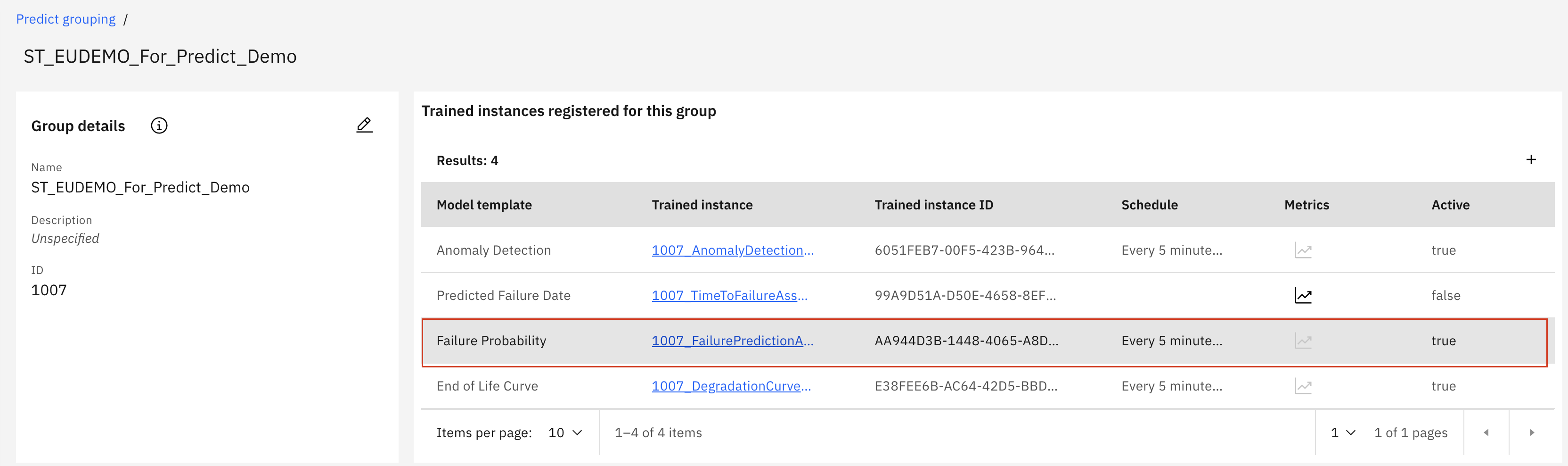
Task: Go to next page arrow
Action: (x=1531, y=433)
